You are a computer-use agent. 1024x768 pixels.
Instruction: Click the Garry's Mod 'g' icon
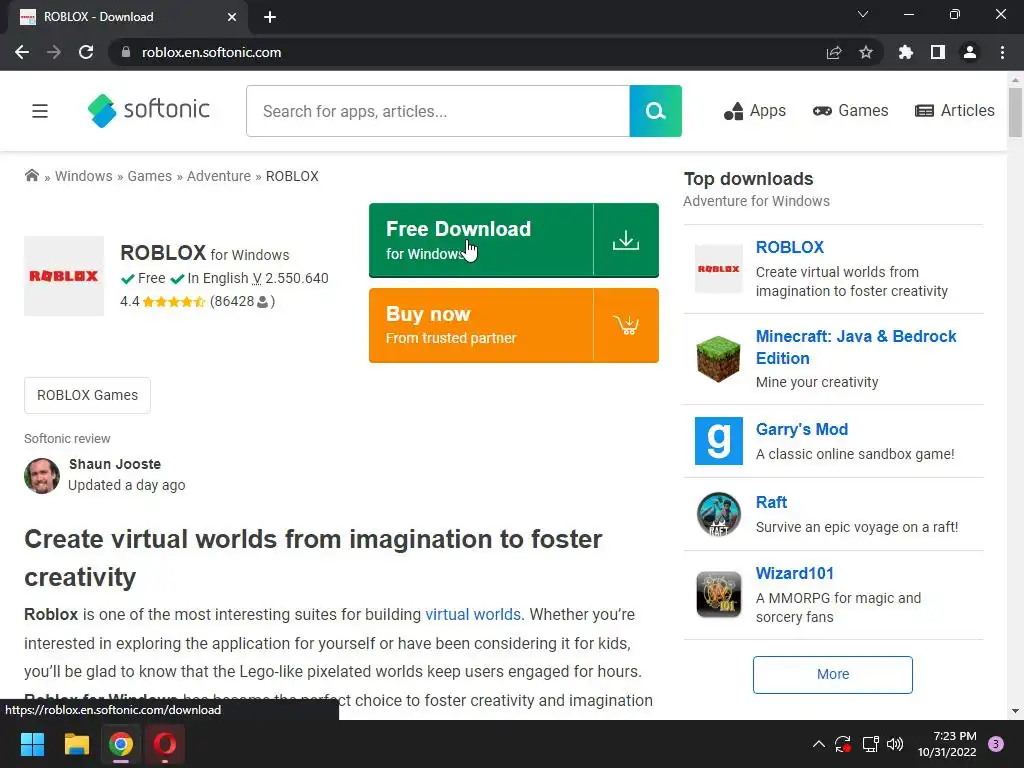click(x=718, y=441)
